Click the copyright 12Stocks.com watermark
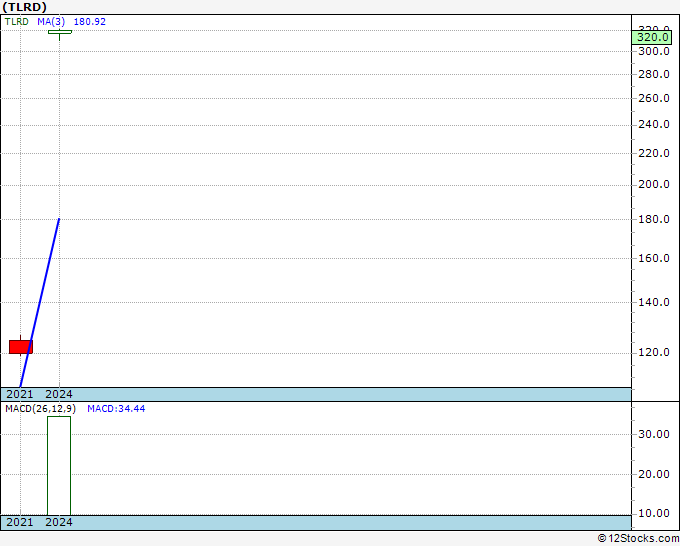The height and width of the screenshot is (546, 680). [x=636, y=538]
